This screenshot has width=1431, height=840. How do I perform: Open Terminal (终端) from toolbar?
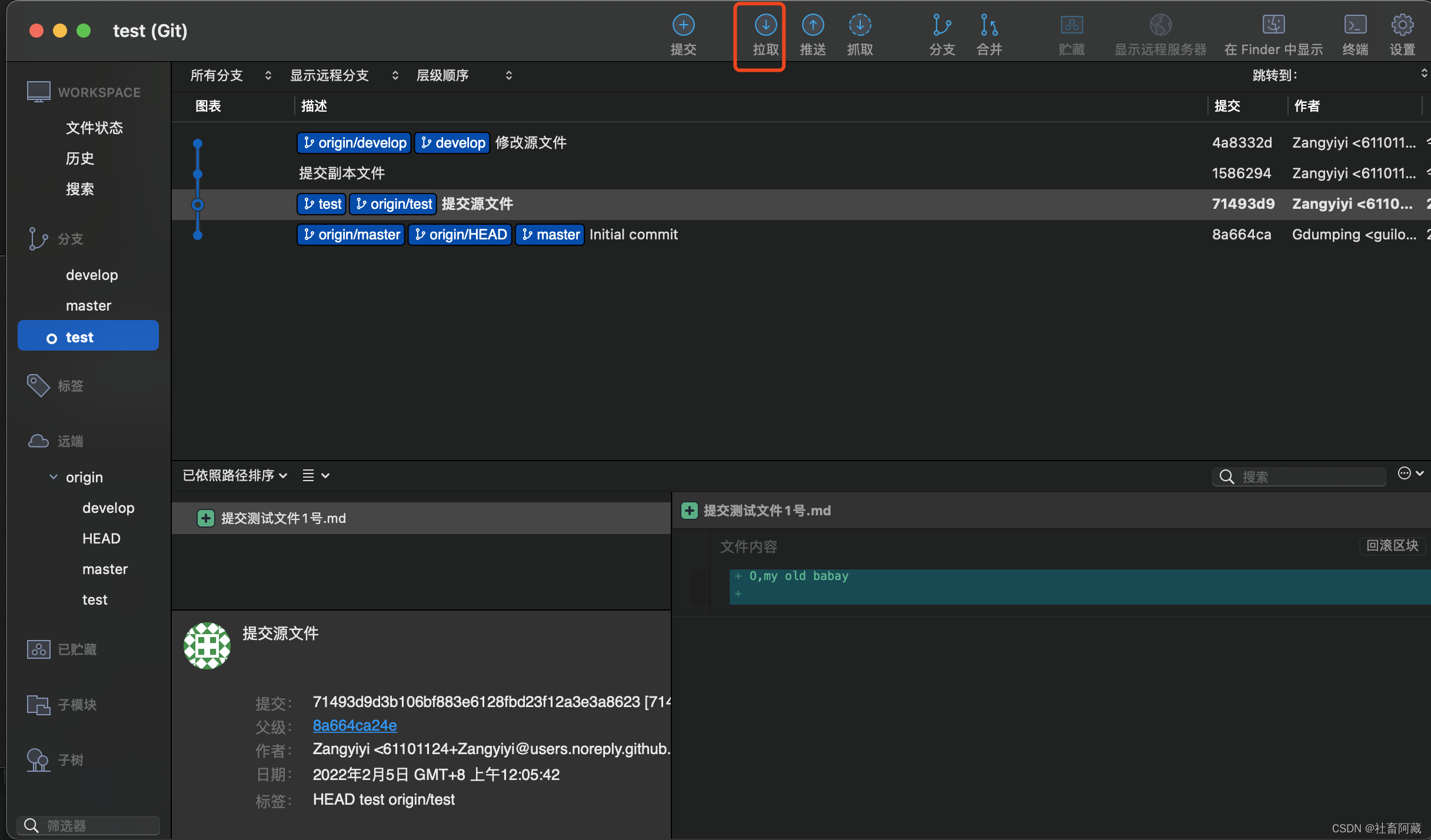point(1355,26)
